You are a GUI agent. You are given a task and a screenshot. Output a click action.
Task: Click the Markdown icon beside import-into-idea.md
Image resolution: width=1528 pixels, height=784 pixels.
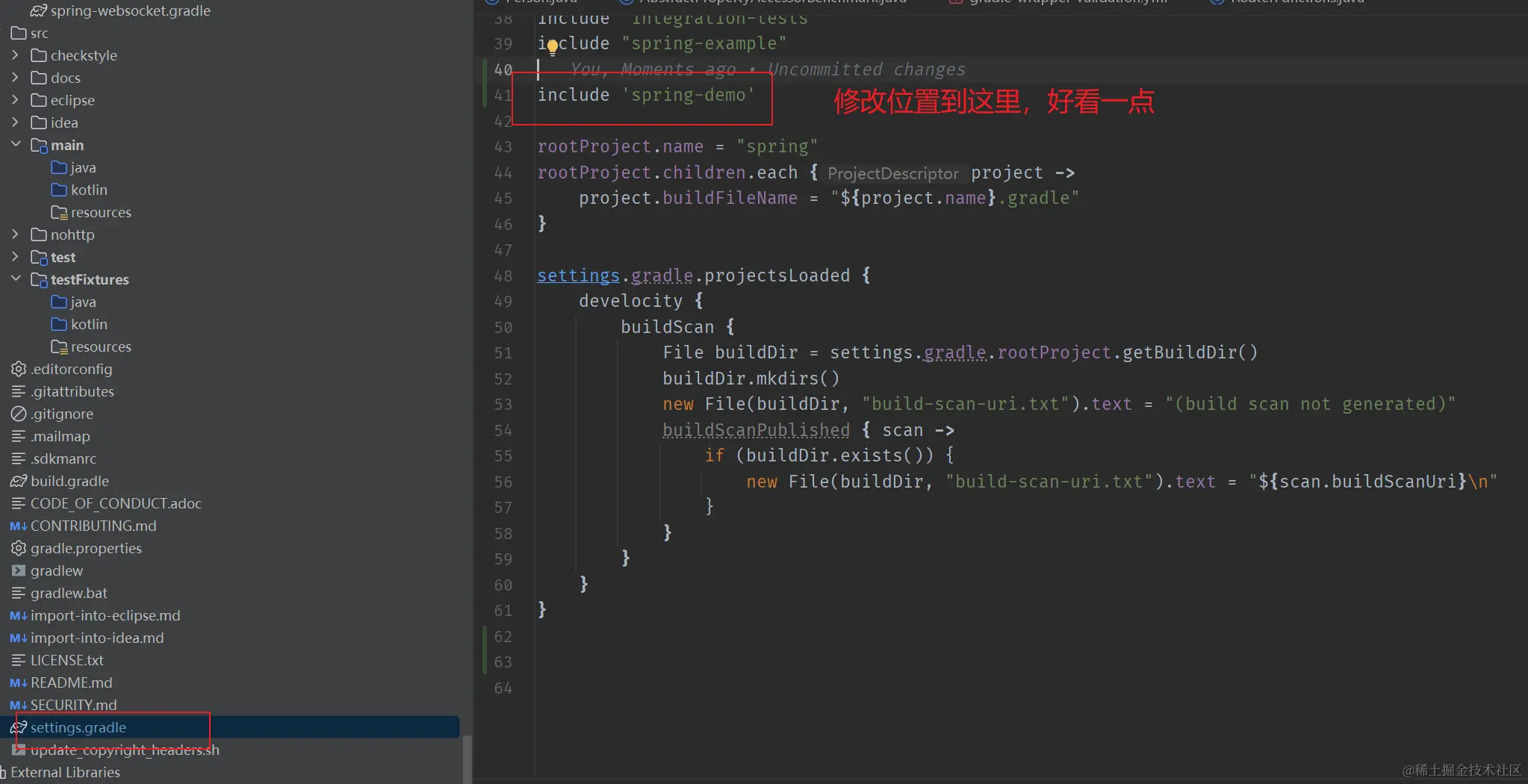tap(19, 638)
